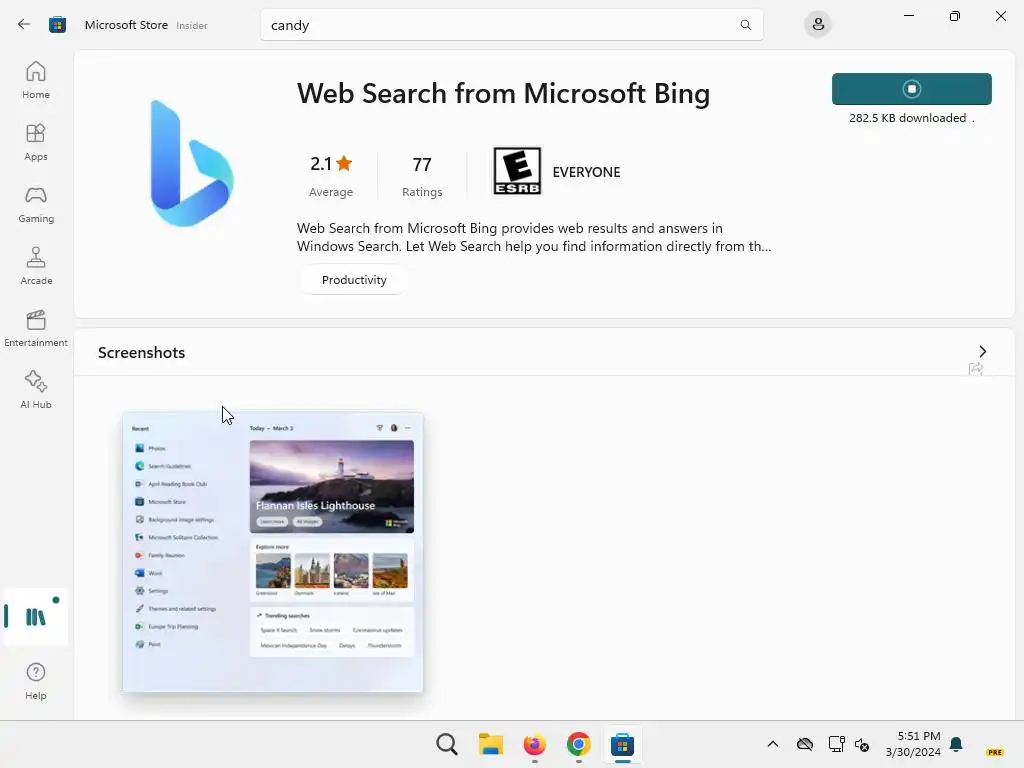Open the Library downloads icon
The image size is (1024, 768).
(36, 617)
